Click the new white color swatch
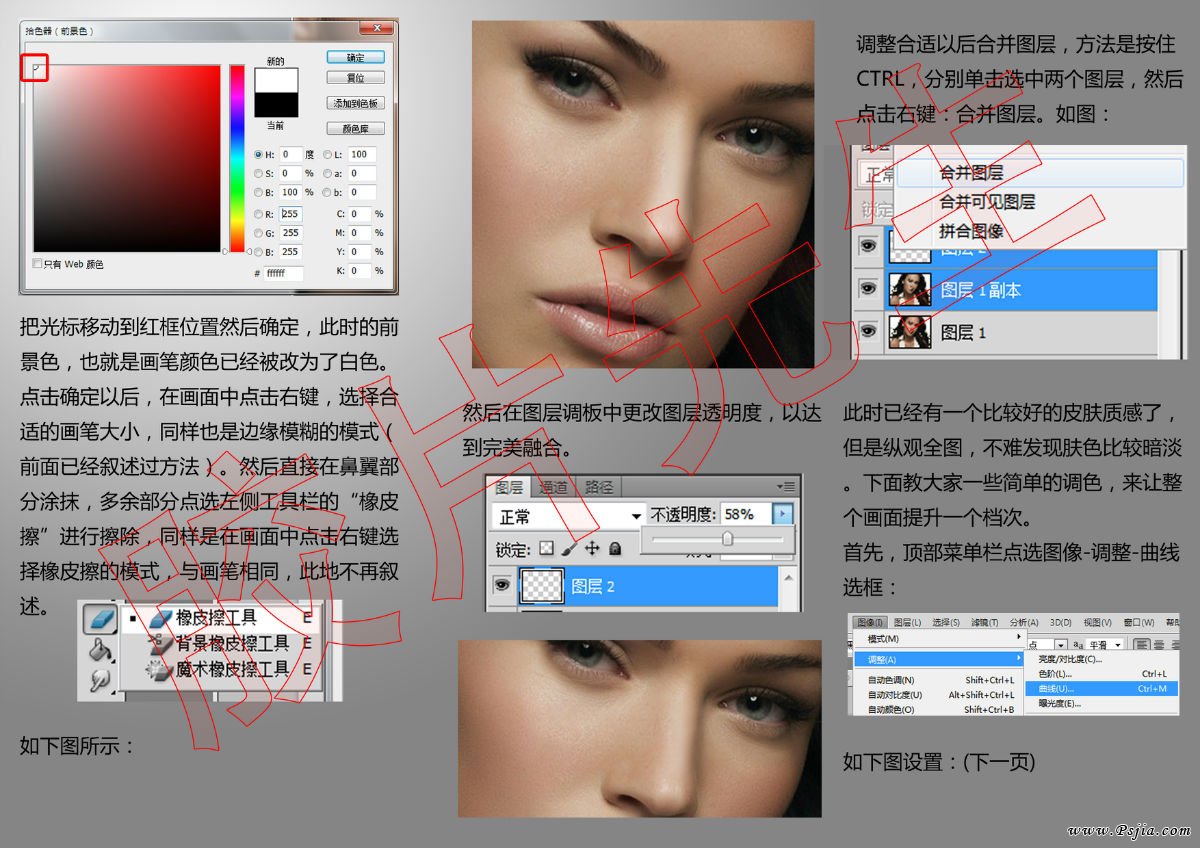 tap(276, 80)
